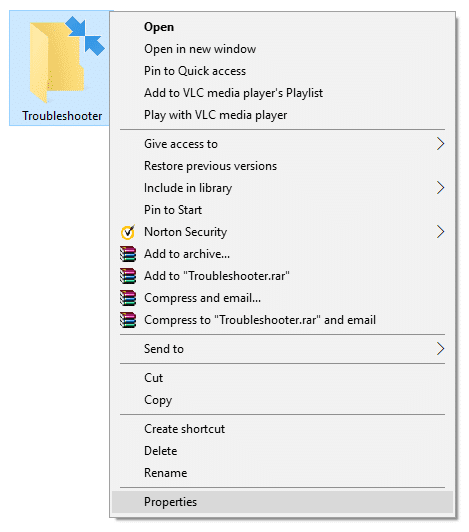Select Restore previous versions
Image resolution: width=469 pixels, height=532 pixels.
(x=282, y=166)
